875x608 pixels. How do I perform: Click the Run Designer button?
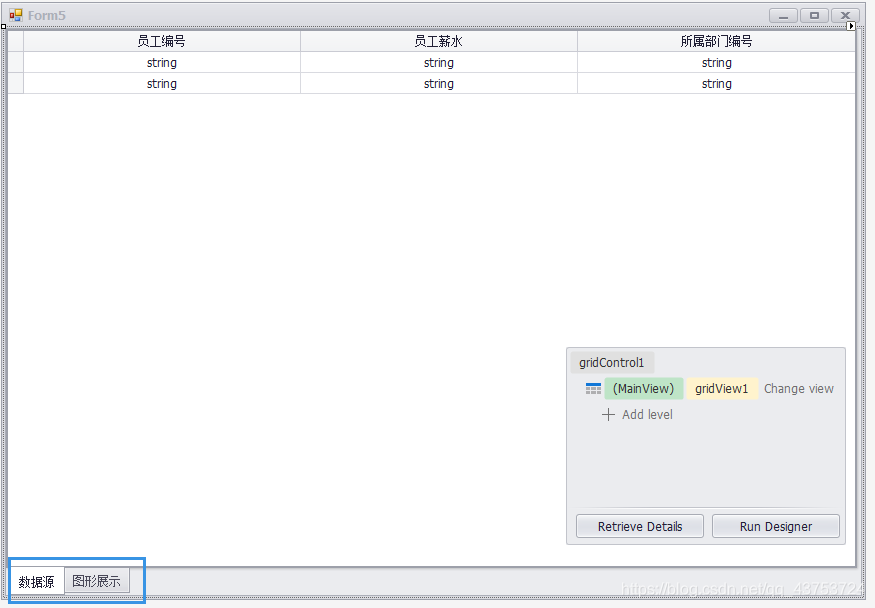click(x=776, y=526)
